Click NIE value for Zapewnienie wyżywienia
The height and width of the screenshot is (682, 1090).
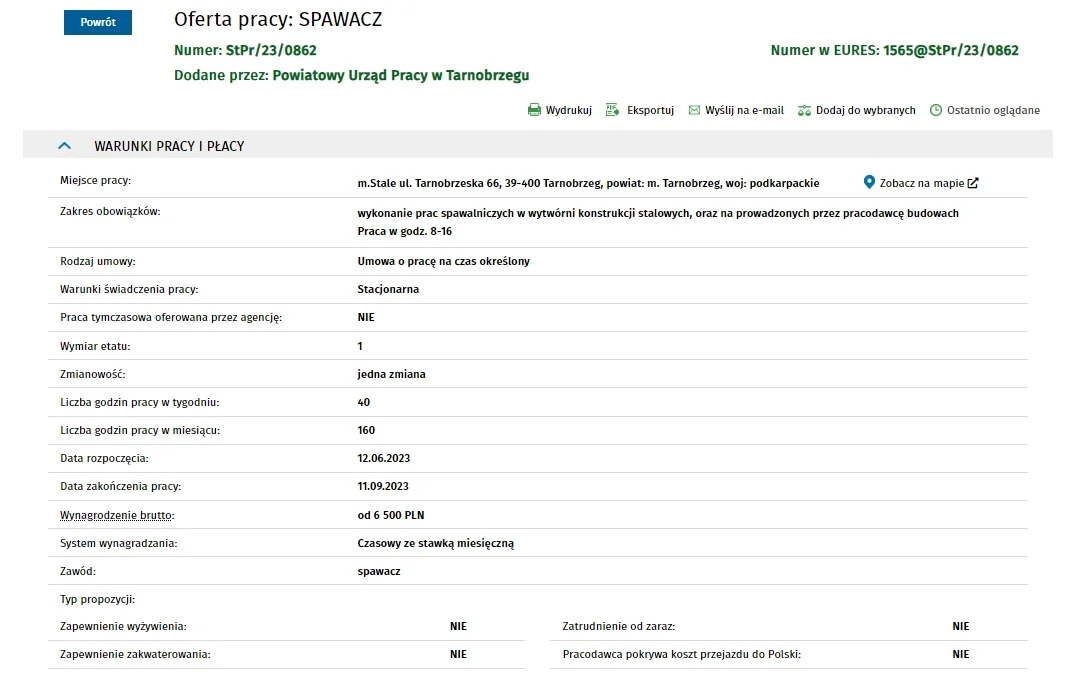(458, 626)
